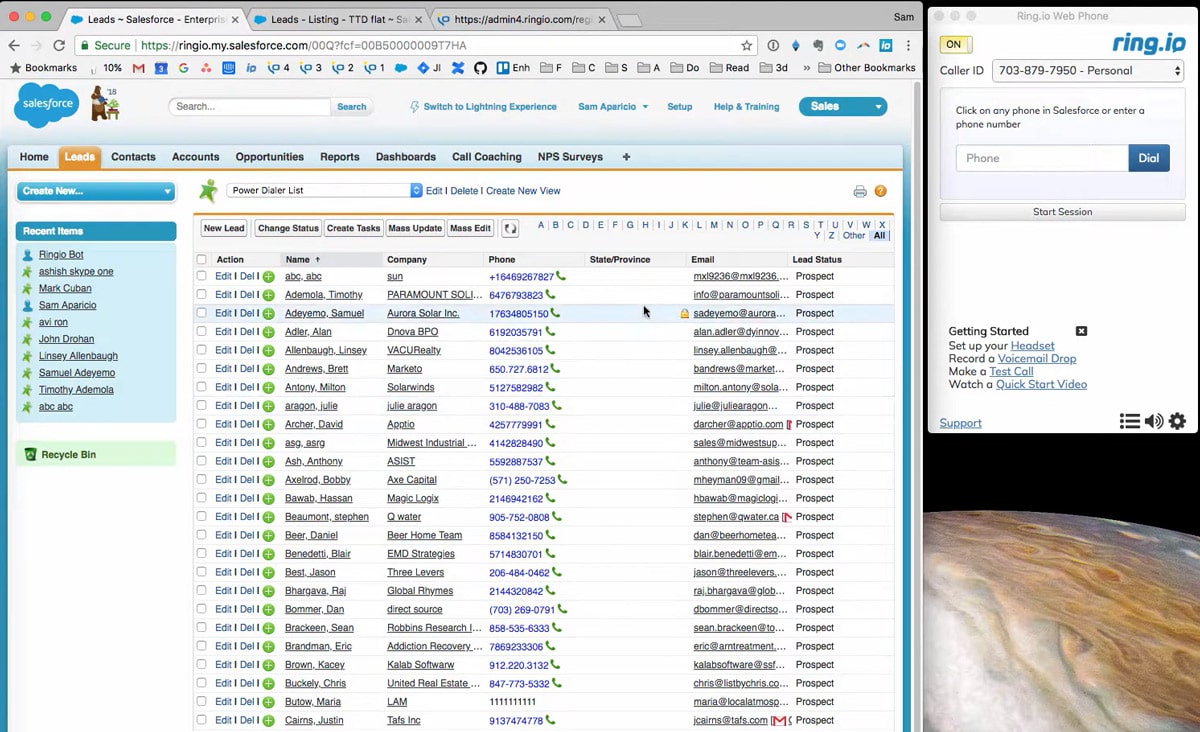Open the Chrome three-dot menu
Screen dimensions: 1200x732
click(908, 45)
